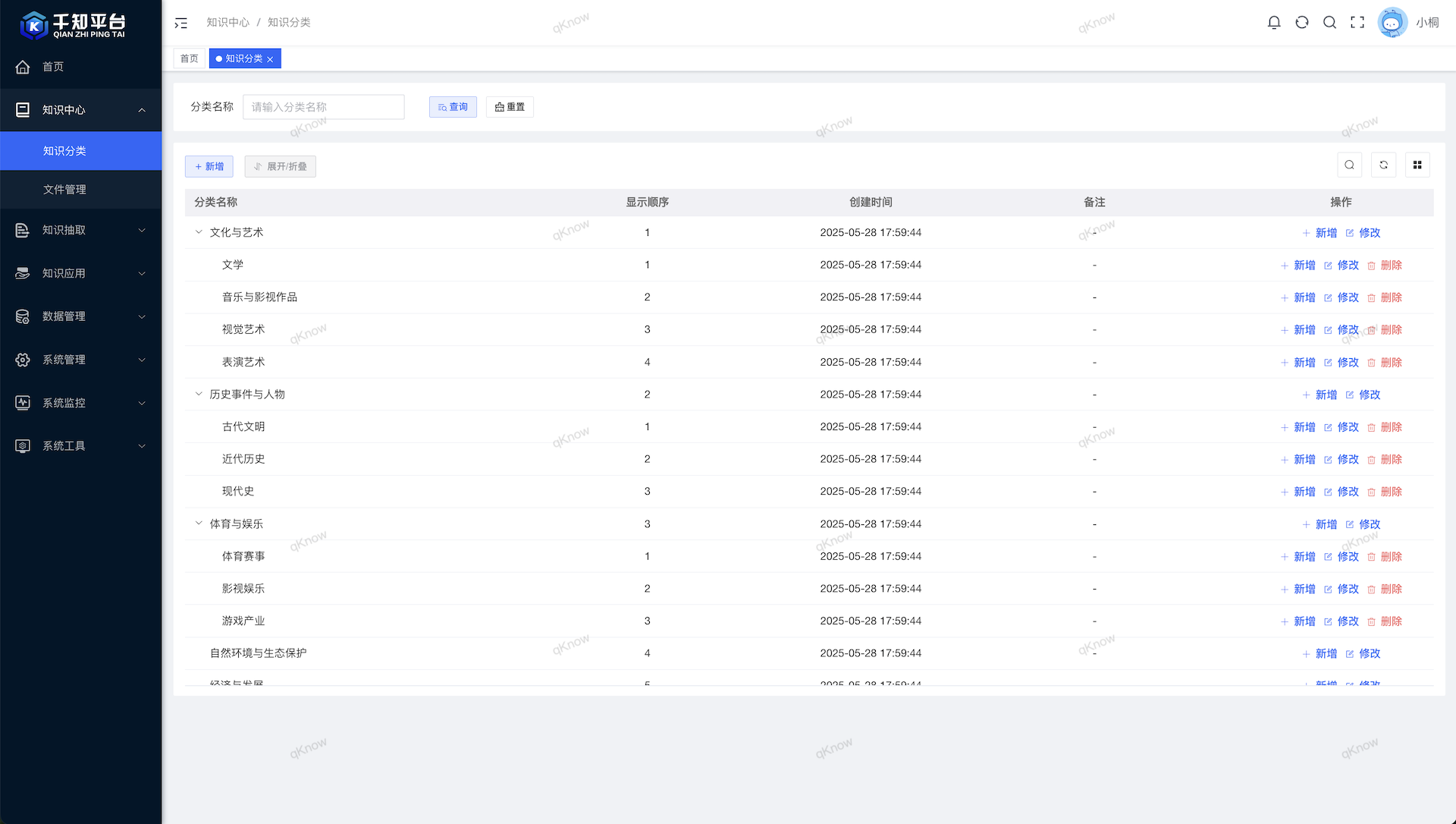Focus the 分类名称 input field

coord(323,107)
